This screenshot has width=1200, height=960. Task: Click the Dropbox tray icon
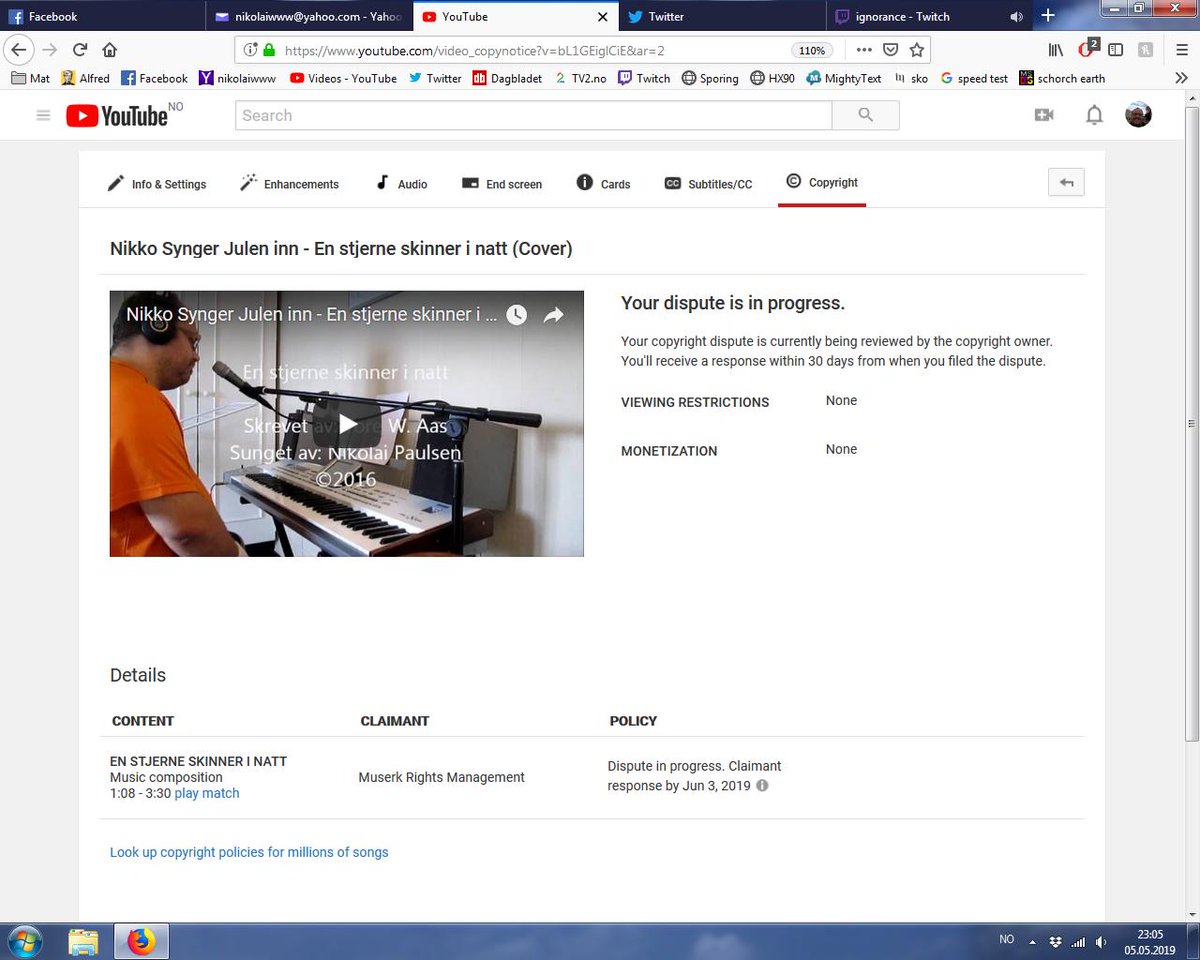click(x=1056, y=941)
